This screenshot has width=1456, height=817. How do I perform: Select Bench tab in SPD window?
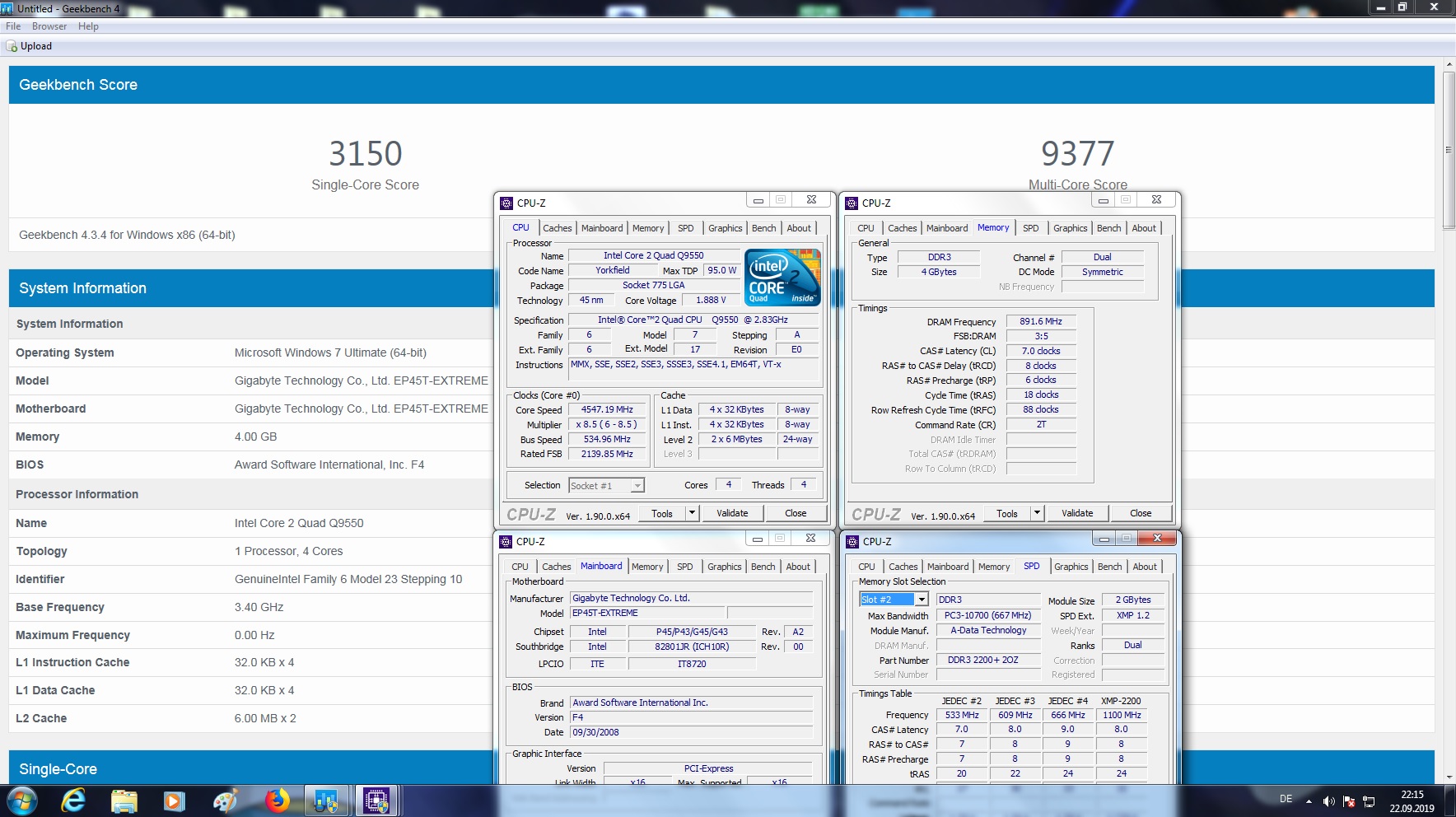tap(1109, 567)
